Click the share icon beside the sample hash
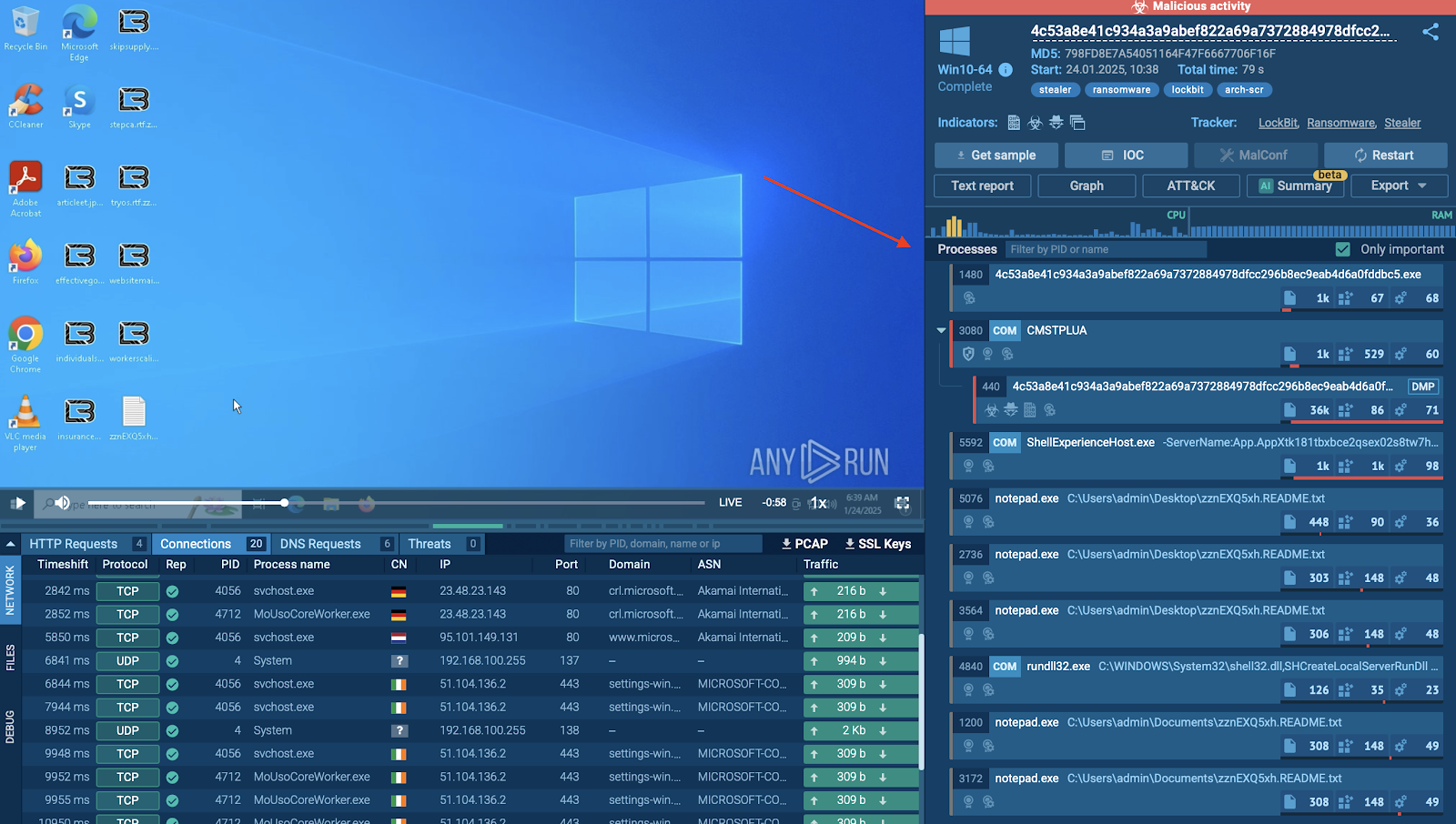 tap(1431, 32)
